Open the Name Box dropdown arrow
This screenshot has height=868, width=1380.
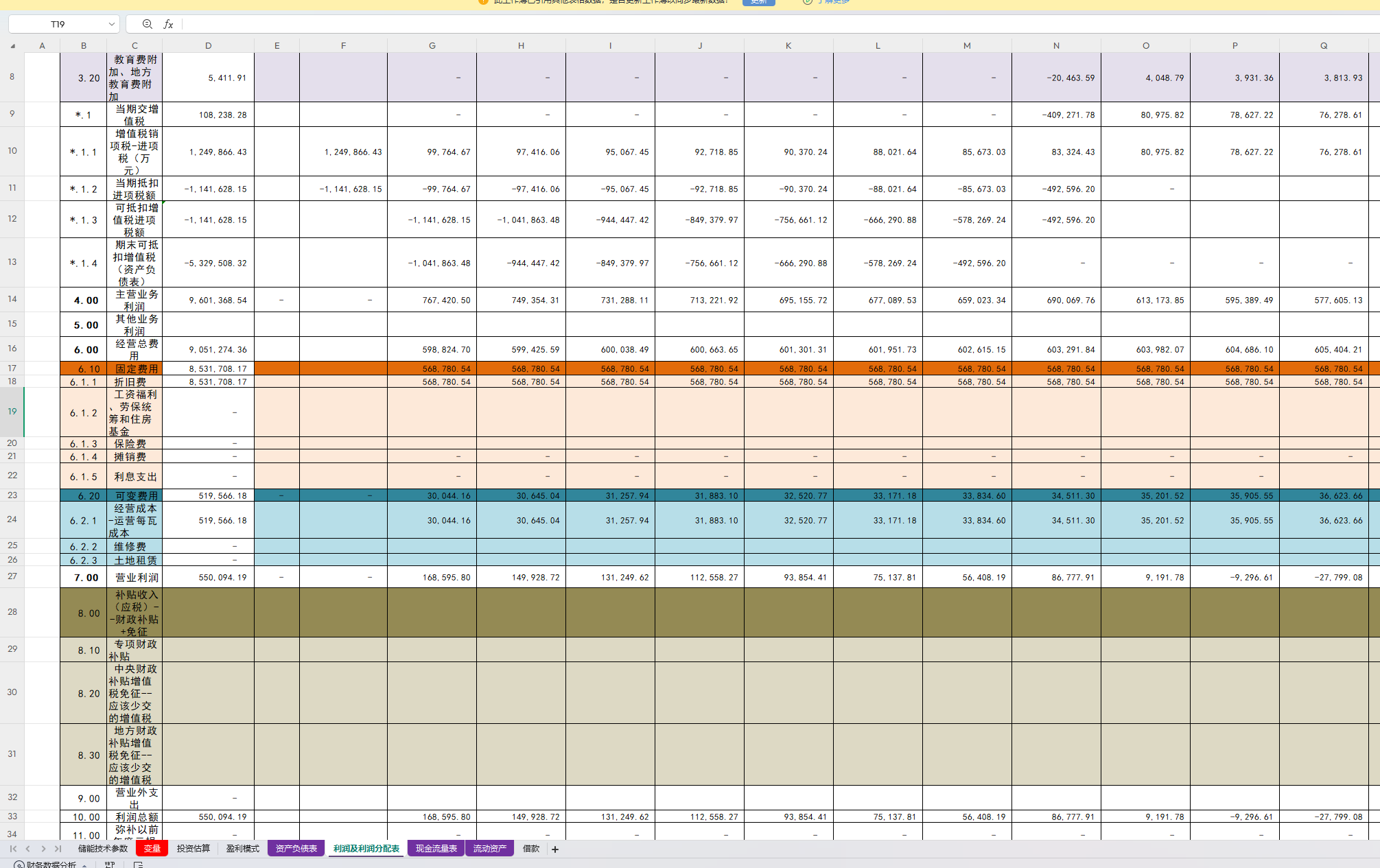[x=111, y=24]
